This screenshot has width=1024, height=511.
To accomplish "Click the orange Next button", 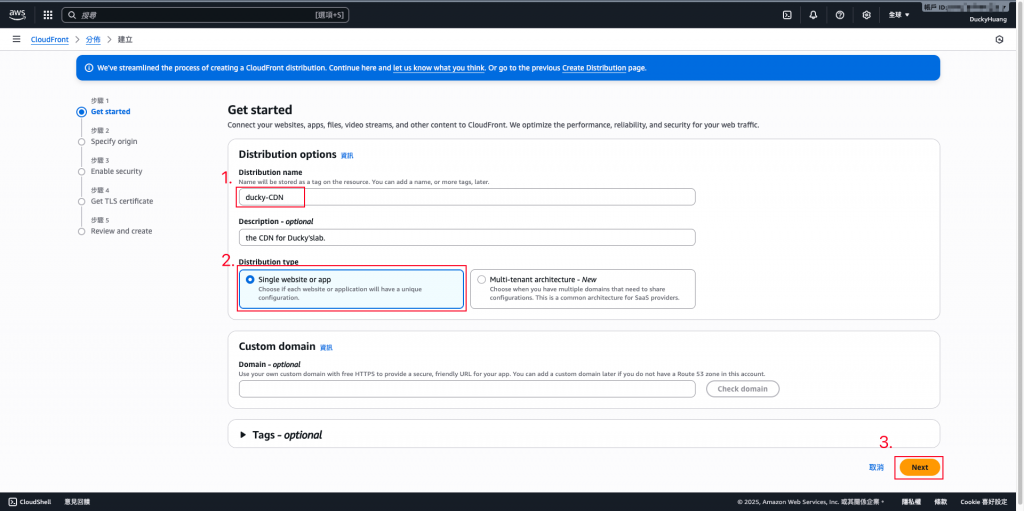I will coord(920,468).
